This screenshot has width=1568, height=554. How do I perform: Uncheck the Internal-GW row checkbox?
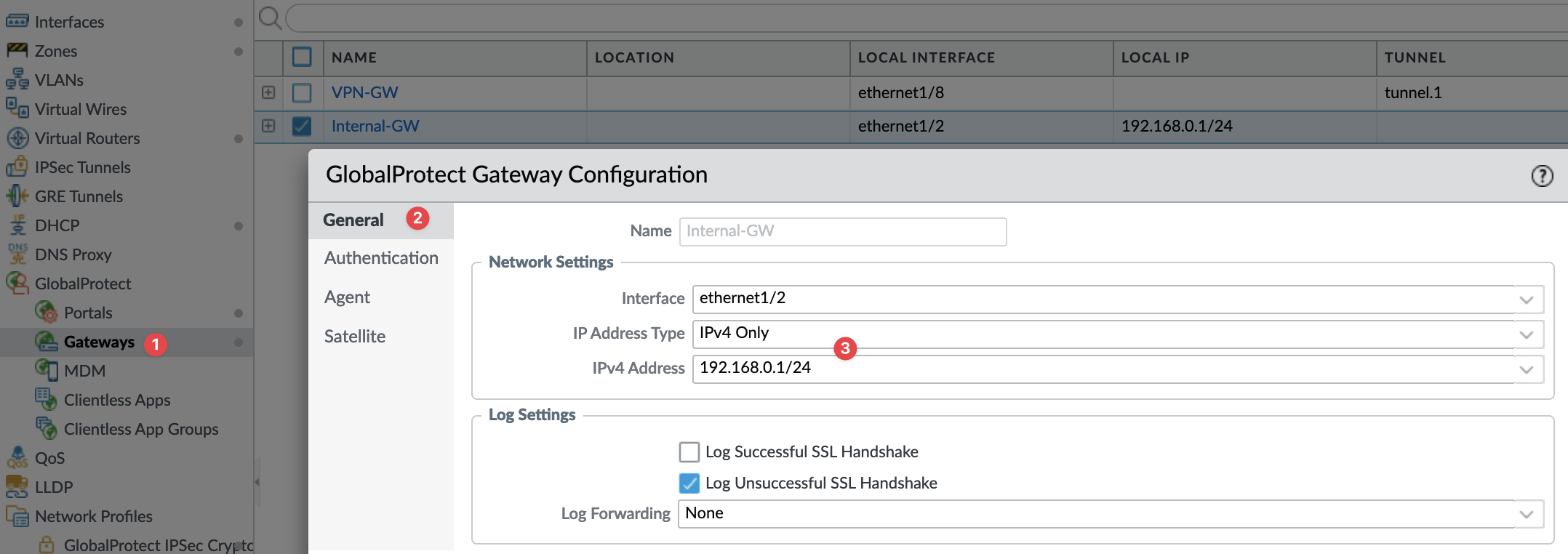[x=302, y=126]
